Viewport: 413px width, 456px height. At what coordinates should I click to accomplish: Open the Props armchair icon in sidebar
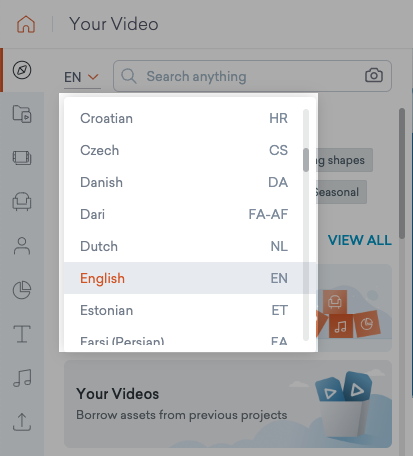[x=22, y=201]
